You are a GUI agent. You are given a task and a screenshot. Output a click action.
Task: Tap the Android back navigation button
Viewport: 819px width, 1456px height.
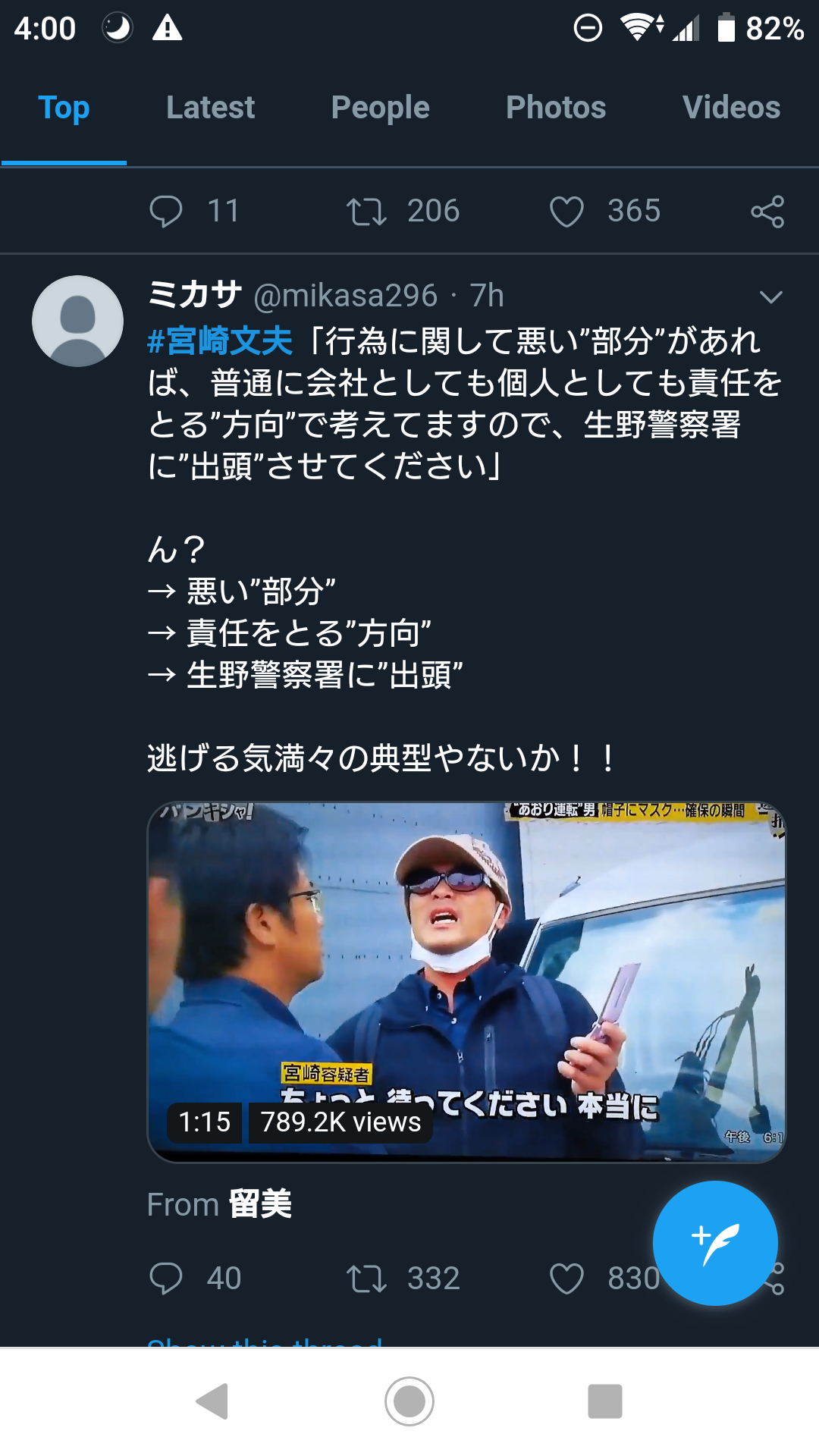(x=212, y=1401)
